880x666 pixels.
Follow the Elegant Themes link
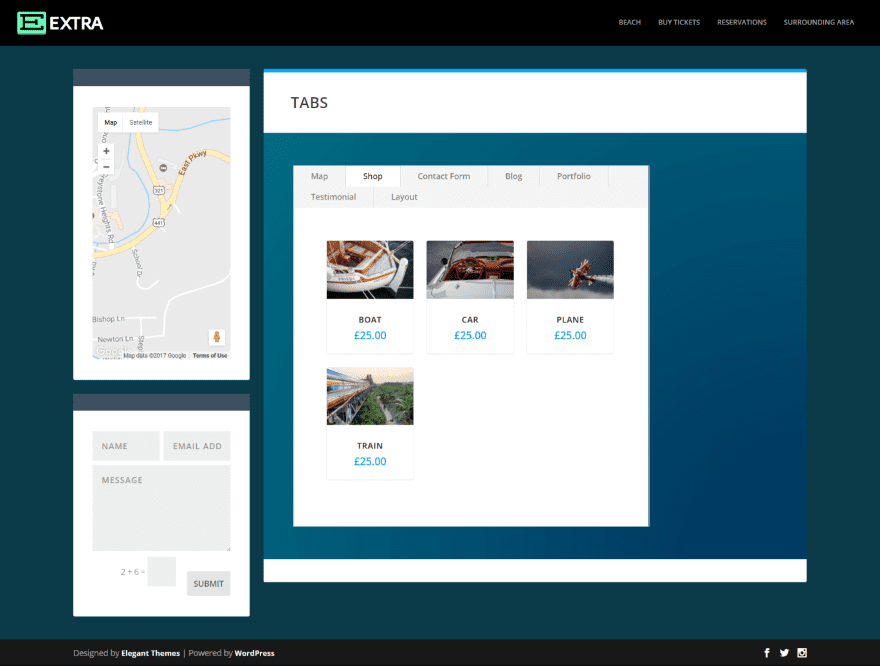pyautogui.click(x=150, y=653)
